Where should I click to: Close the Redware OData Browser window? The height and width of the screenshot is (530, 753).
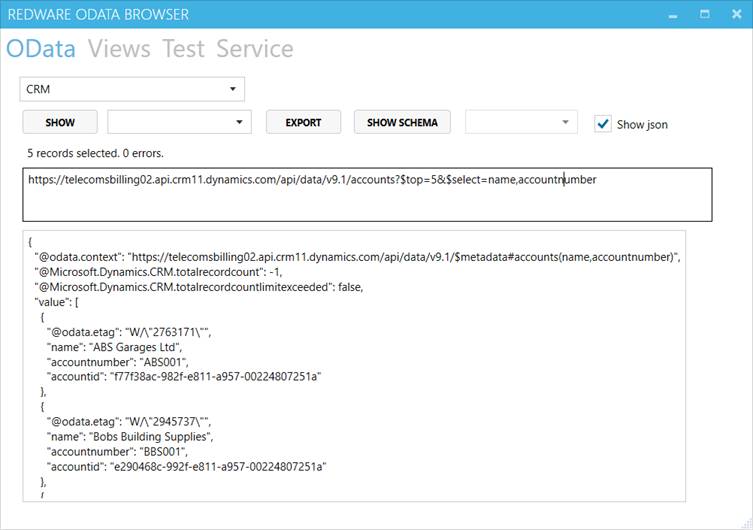[737, 14]
